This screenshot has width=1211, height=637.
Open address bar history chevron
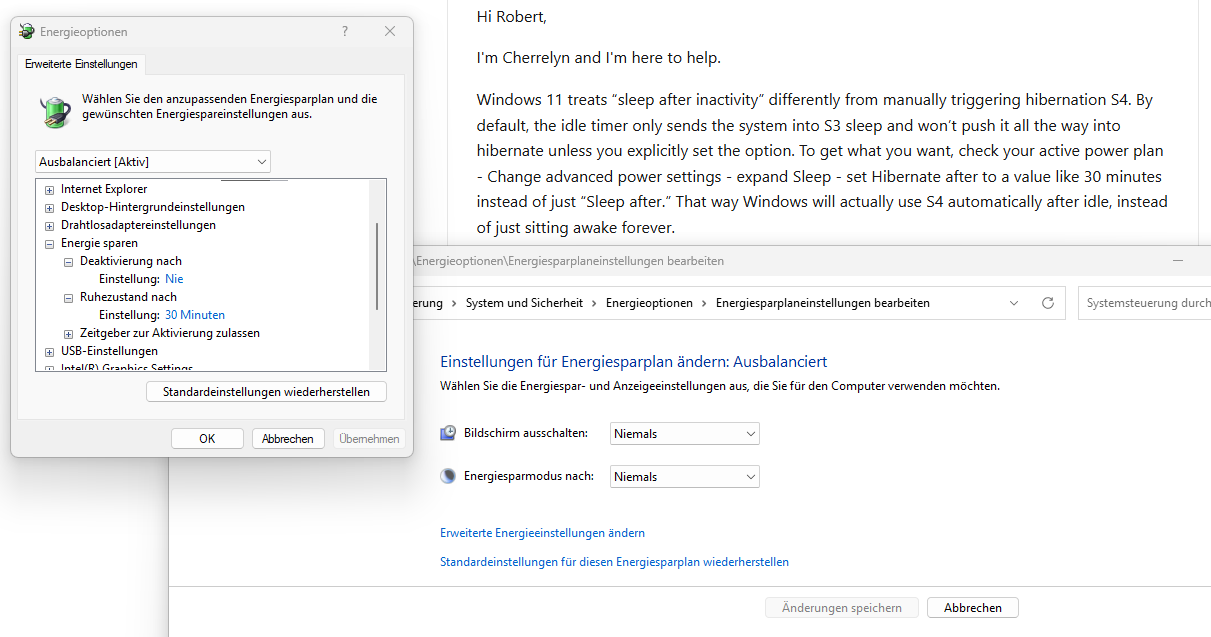click(x=1014, y=303)
